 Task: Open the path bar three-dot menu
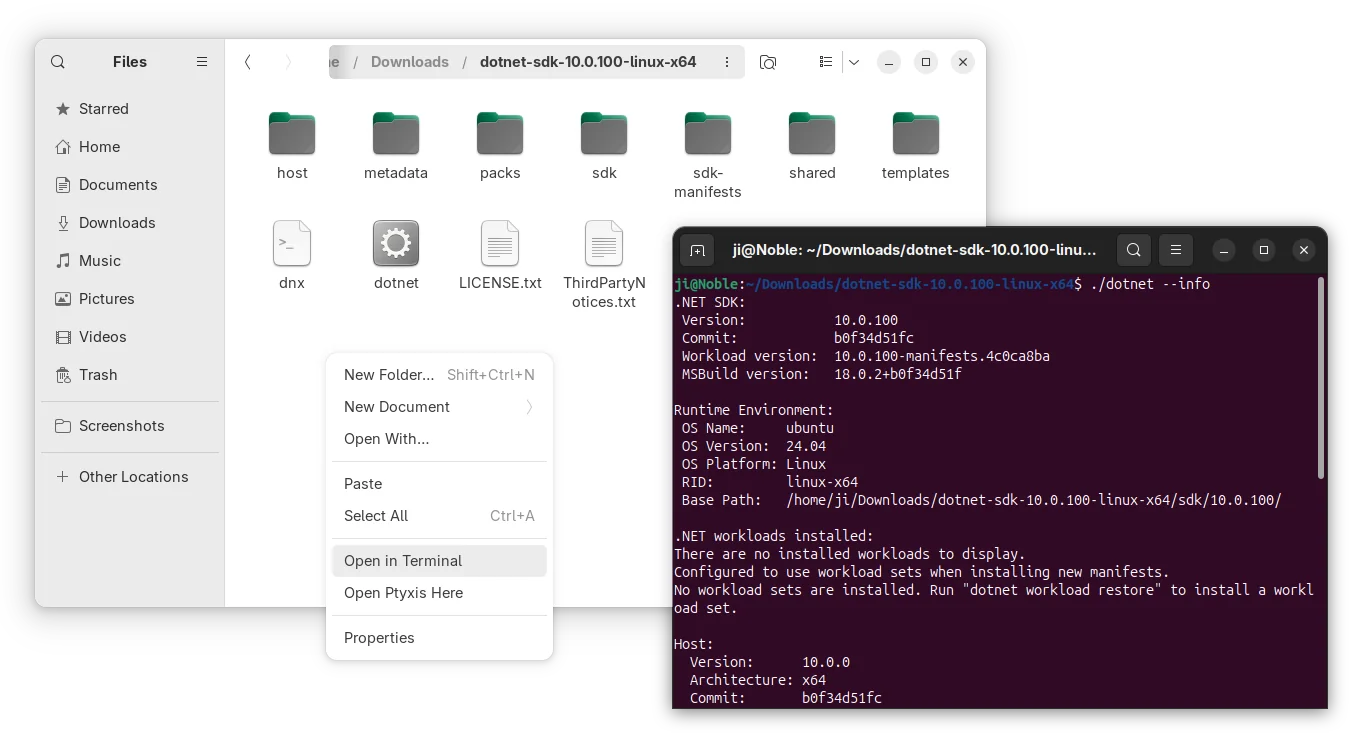pyautogui.click(x=727, y=62)
